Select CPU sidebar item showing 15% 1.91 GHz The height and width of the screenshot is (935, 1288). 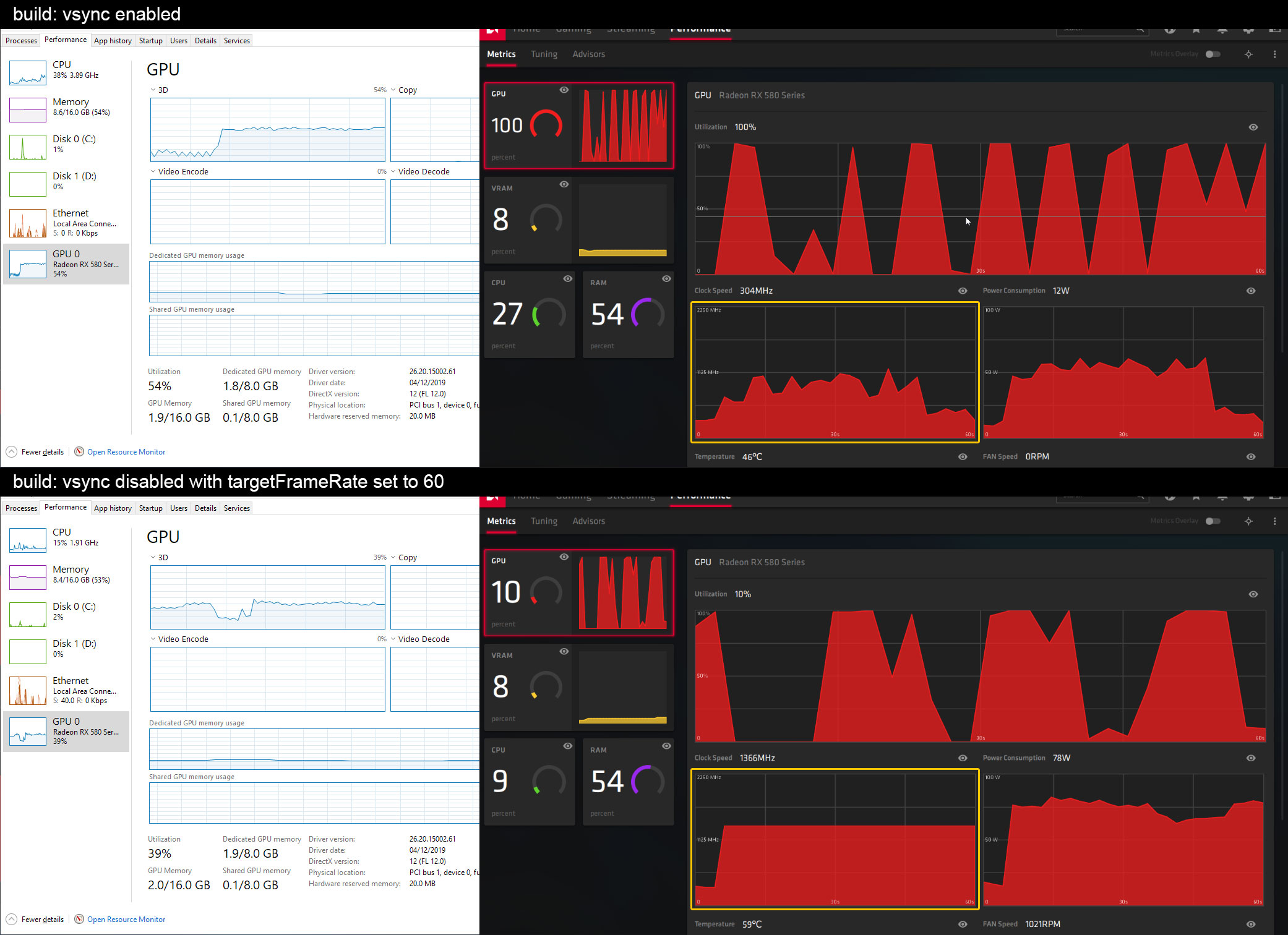[x=66, y=538]
